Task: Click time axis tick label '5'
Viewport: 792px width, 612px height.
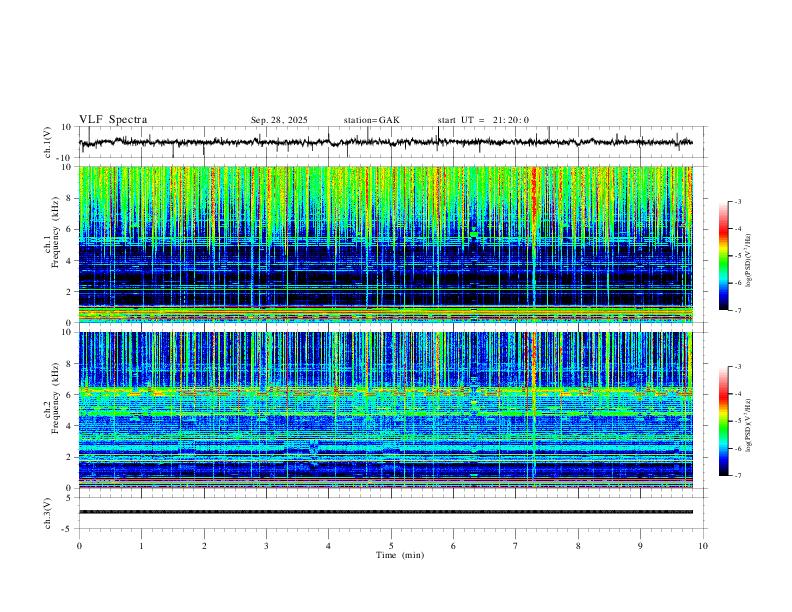Action: [x=391, y=546]
